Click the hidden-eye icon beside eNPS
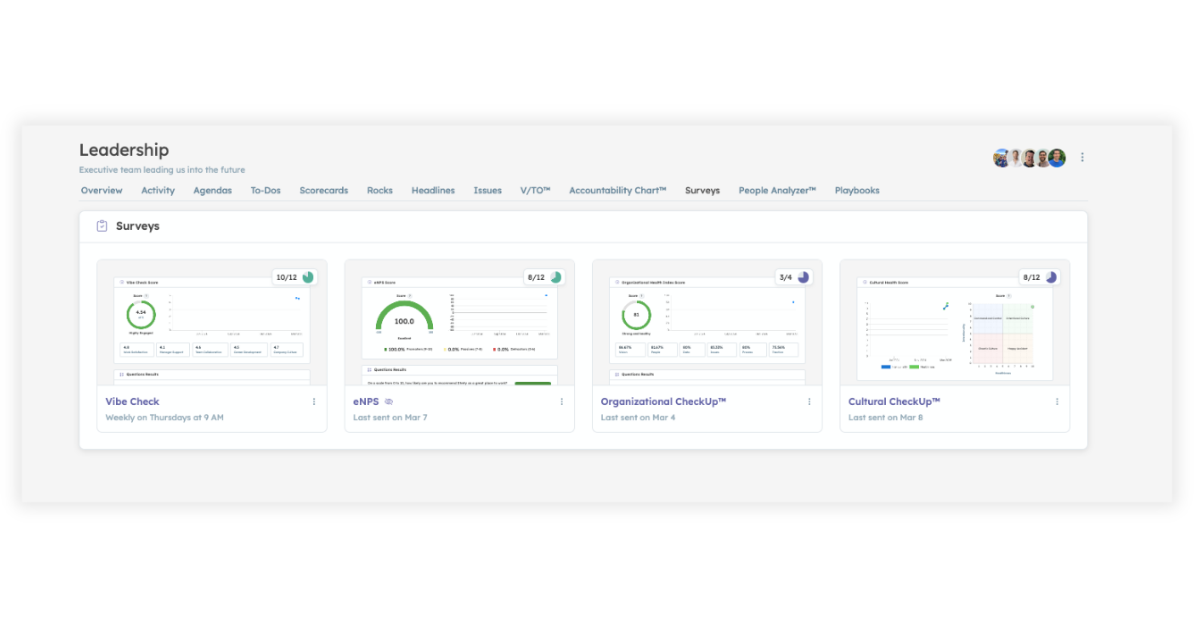Image resolution: width=1200 pixels, height=630 pixels. (x=389, y=402)
